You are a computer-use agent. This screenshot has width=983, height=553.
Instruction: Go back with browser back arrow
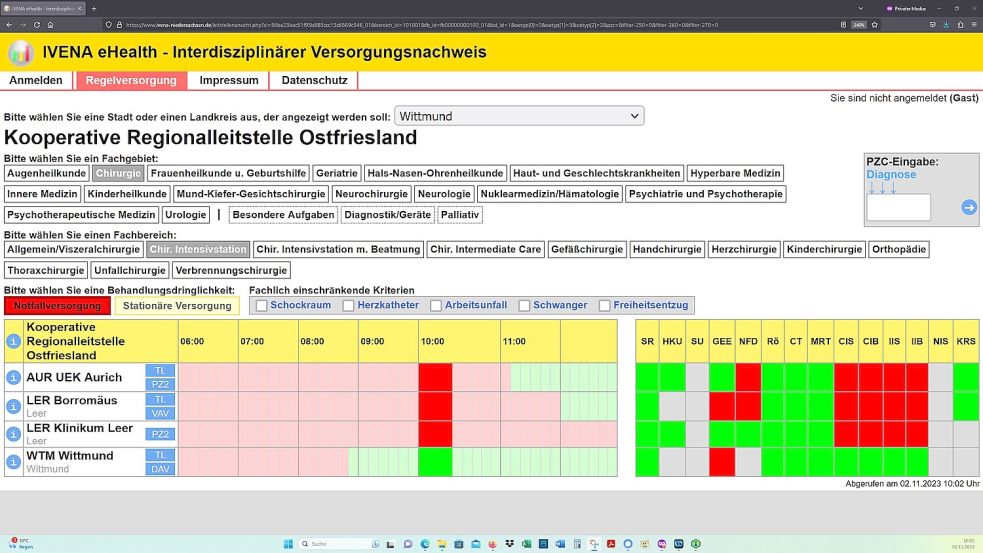point(9,25)
